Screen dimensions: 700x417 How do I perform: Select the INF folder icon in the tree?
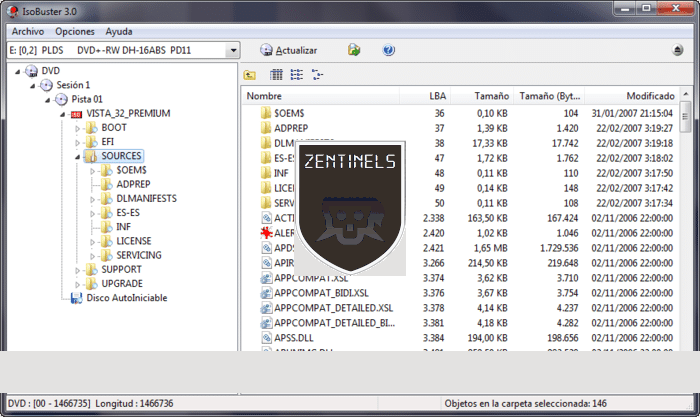[106, 227]
